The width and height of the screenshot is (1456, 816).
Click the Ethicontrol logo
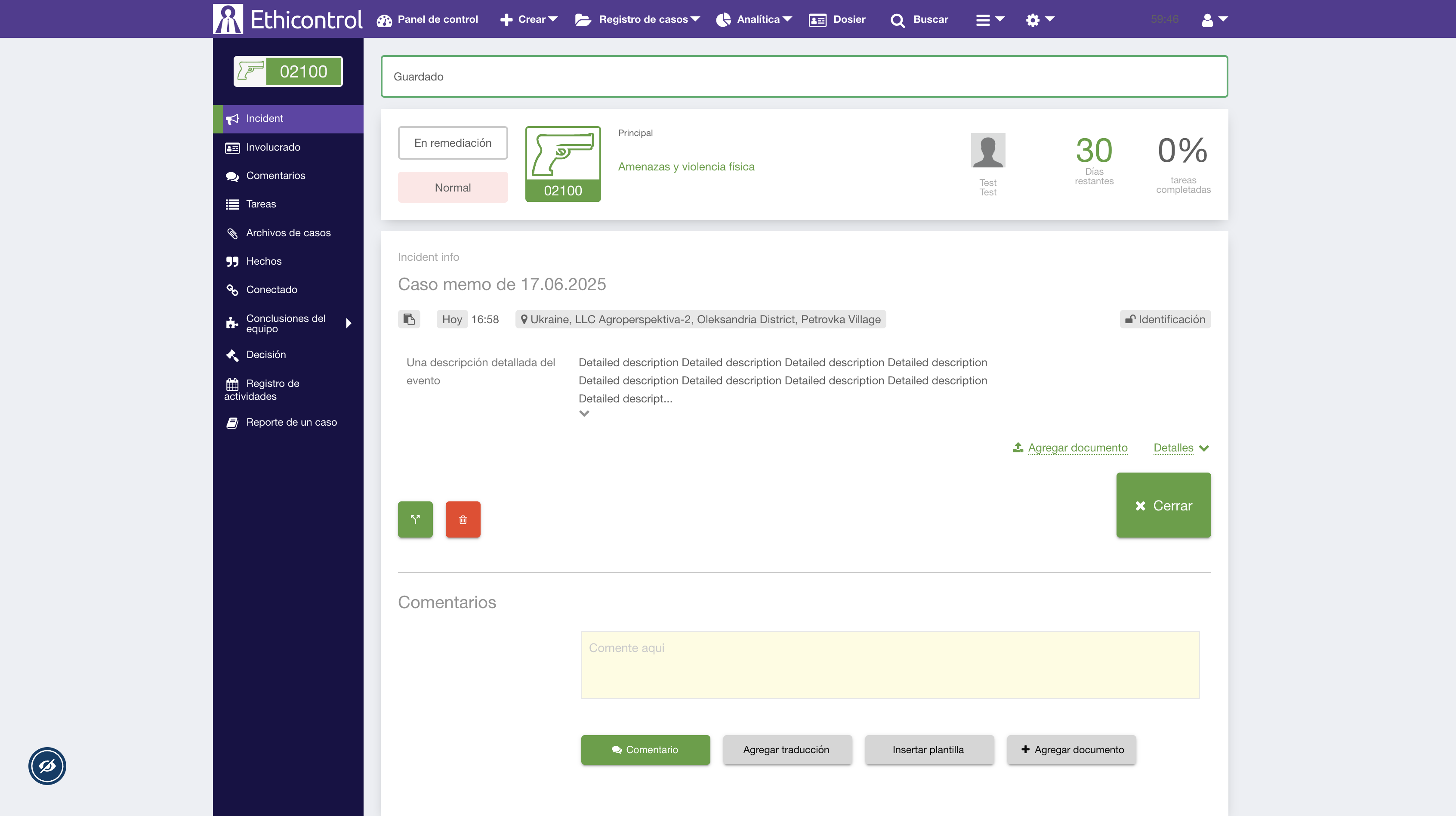288,19
